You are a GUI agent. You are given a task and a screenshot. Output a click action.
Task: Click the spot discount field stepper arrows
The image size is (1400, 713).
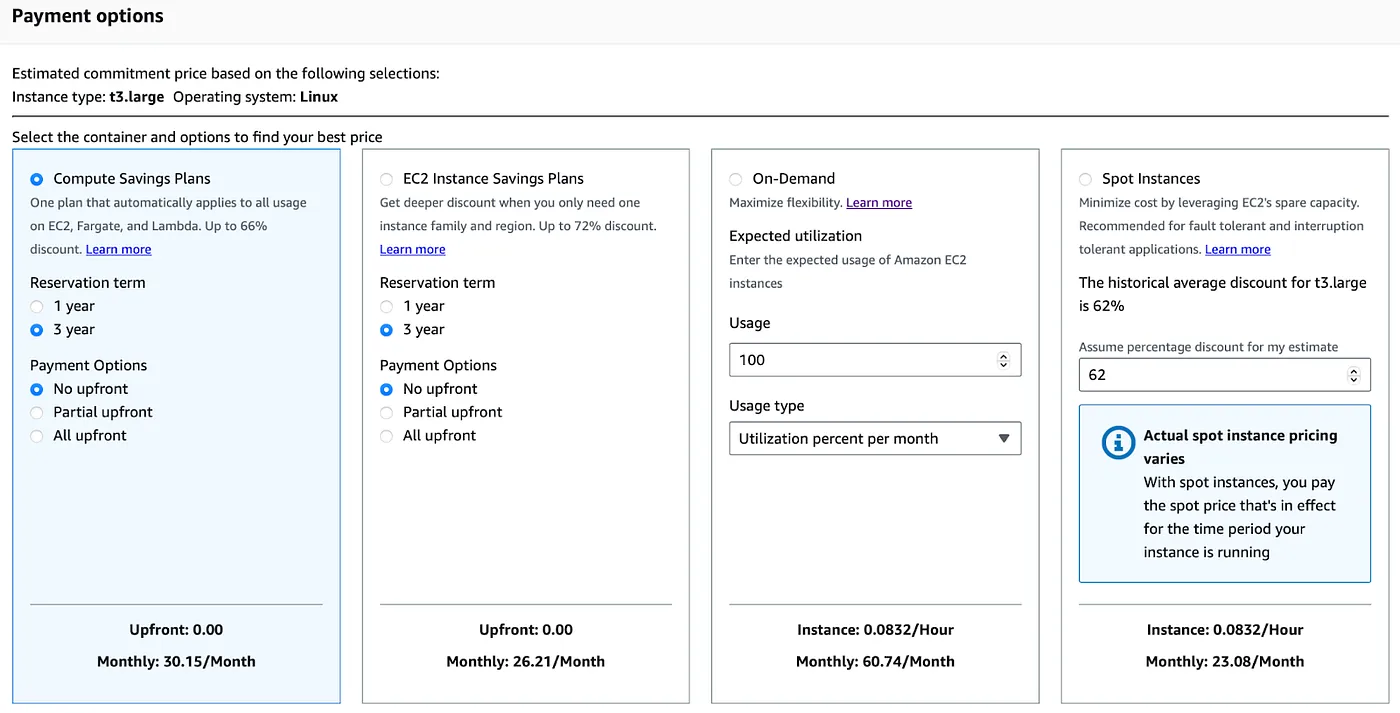(x=1354, y=375)
